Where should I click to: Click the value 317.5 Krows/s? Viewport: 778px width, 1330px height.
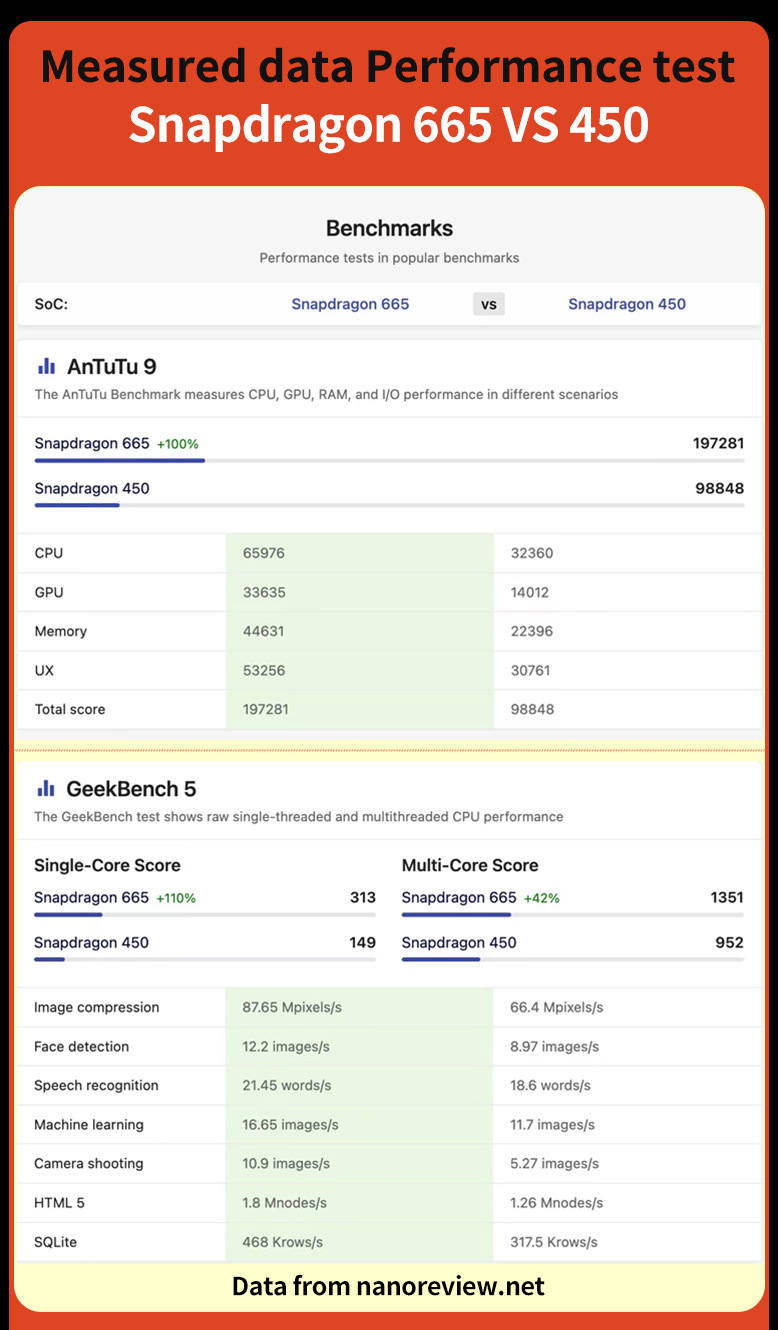point(554,1241)
